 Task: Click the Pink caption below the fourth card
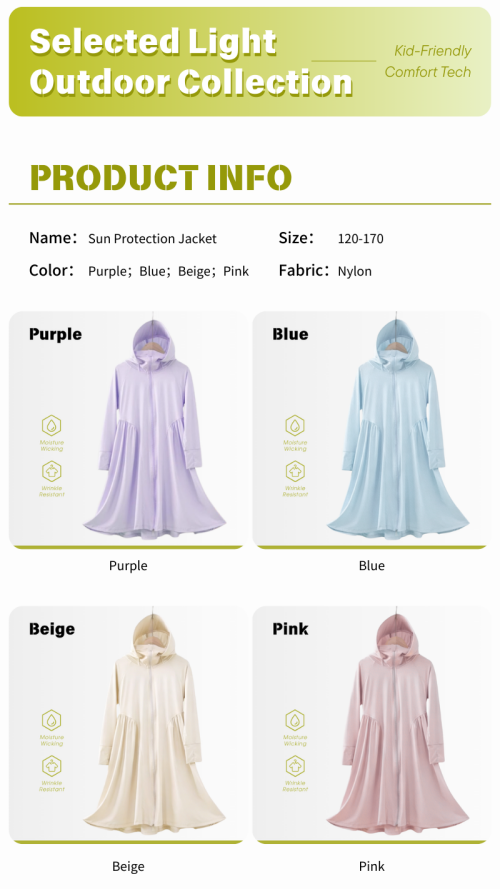coord(371,866)
